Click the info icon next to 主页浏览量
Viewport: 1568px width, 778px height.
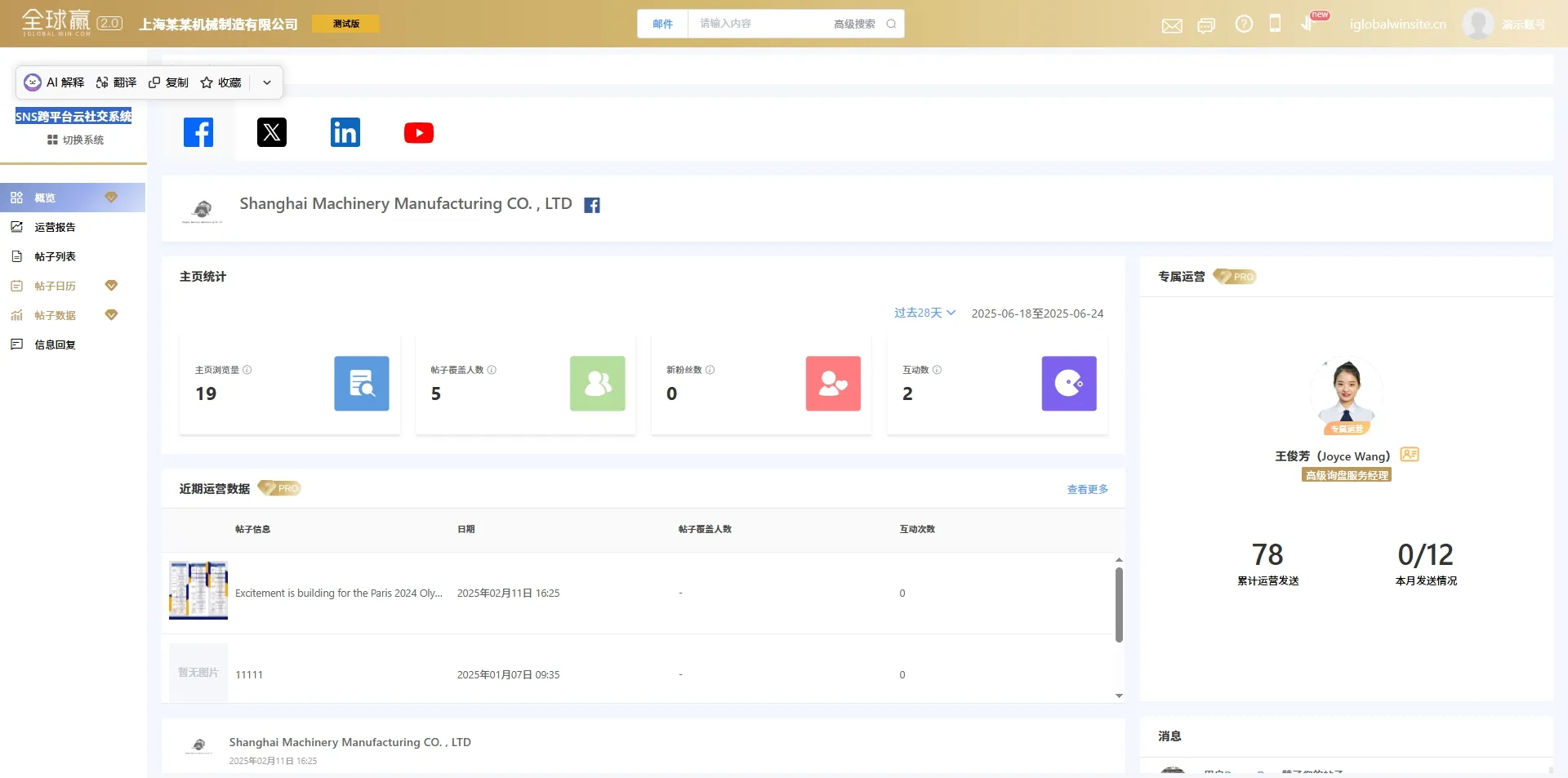pyautogui.click(x=247, y=370)
